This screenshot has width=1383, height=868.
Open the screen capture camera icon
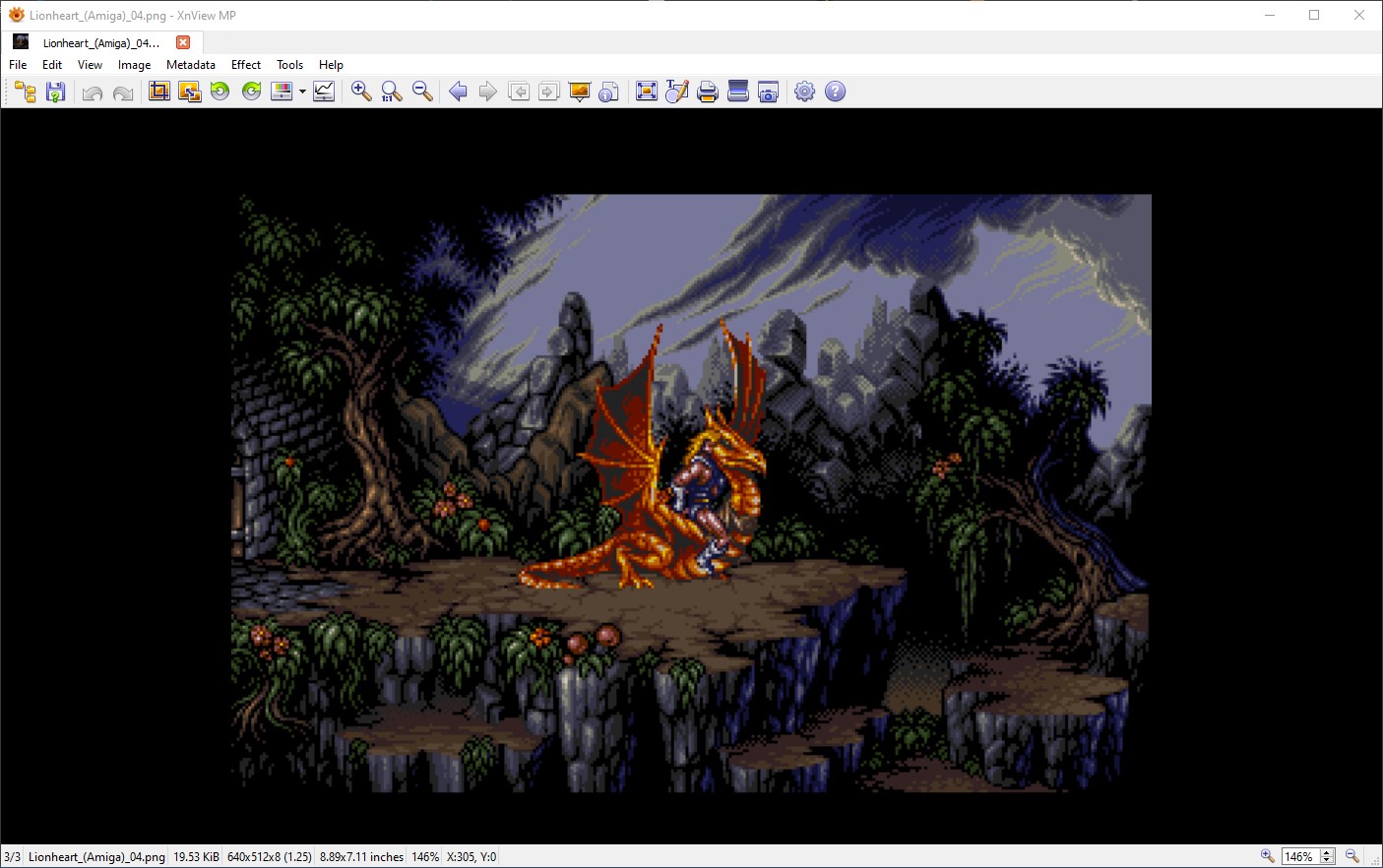769,92
